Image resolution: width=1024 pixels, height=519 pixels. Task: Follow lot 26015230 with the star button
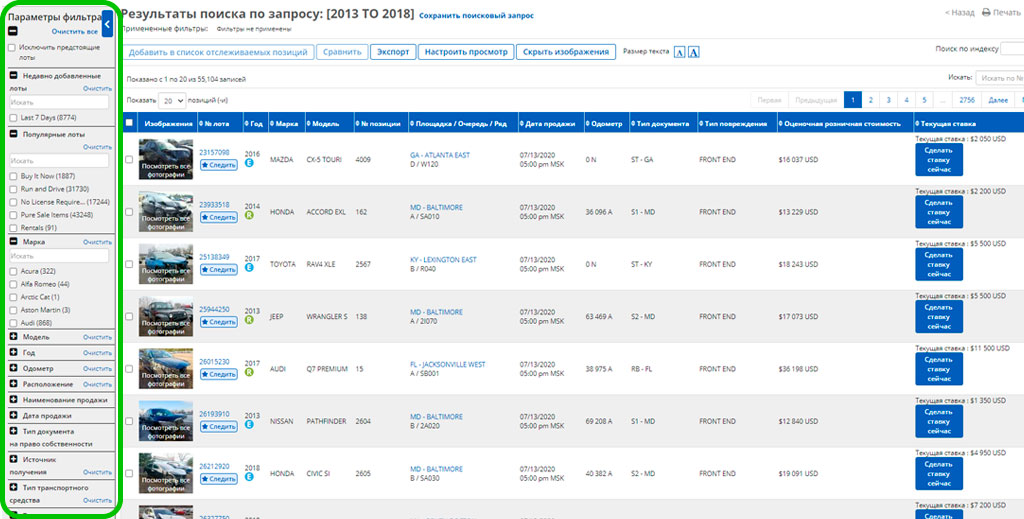pos(219,374)
